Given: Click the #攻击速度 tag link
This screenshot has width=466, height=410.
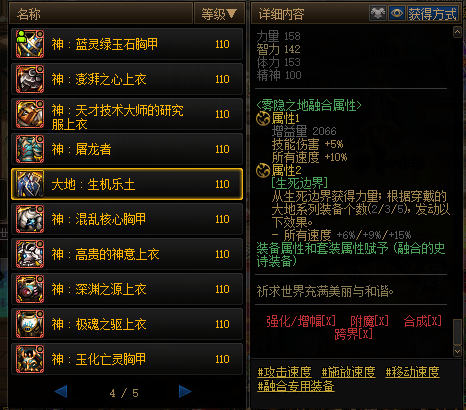Looking at the screenshot, I should (284, 372).
